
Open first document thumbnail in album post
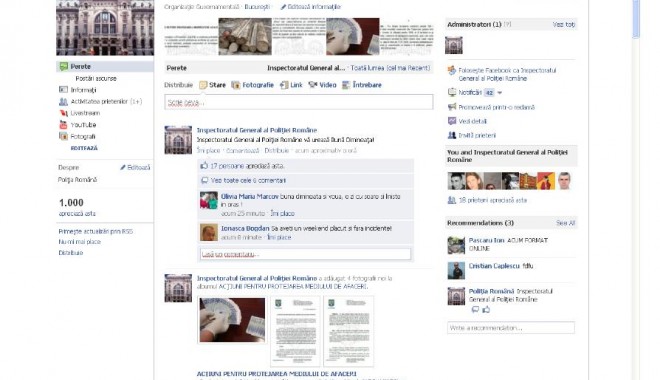[x=295, y=331]
